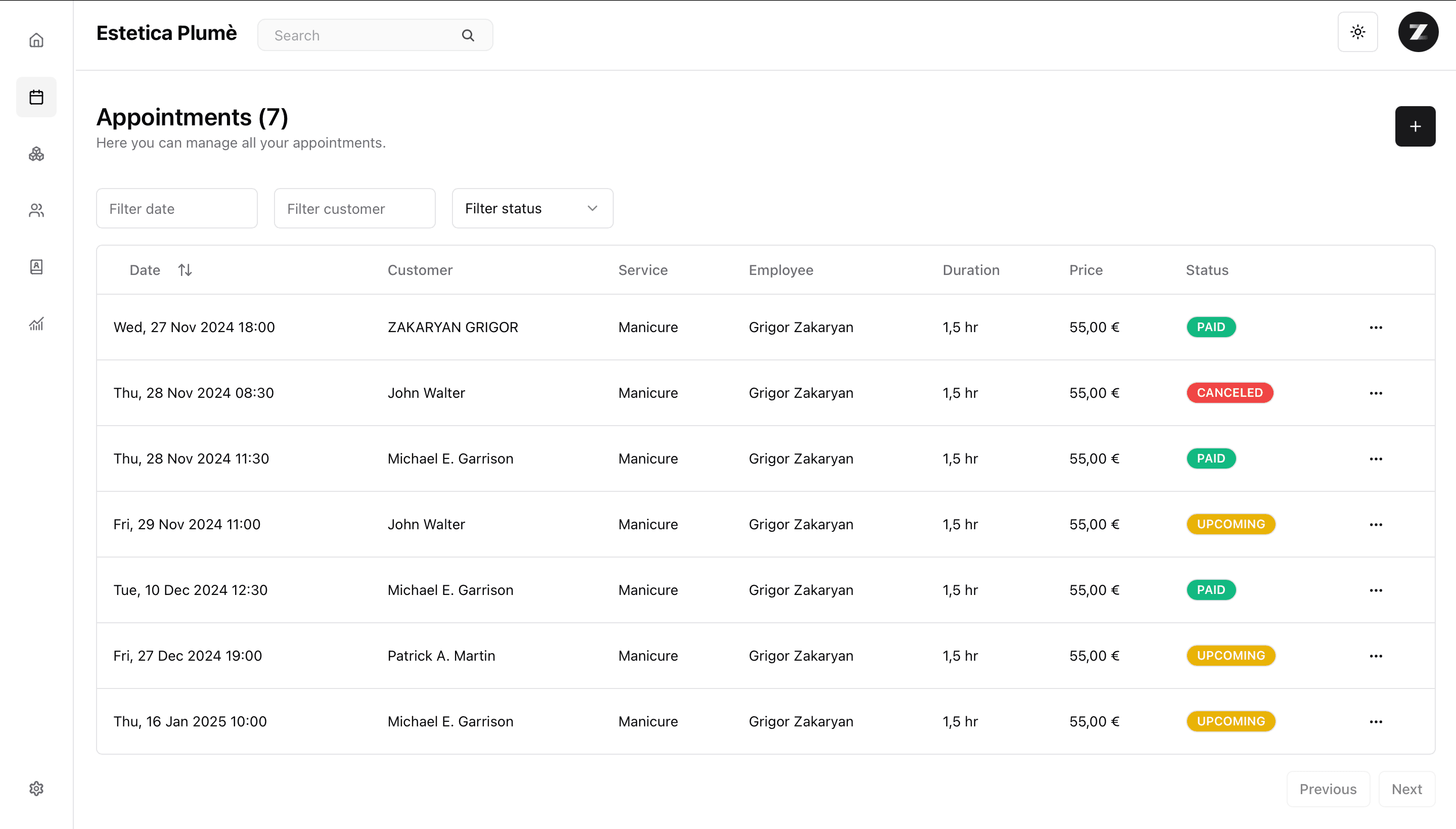Open actions menu for ZAKARYAN GRIGOR row
Screen dimensions: 1456x829
coord(1376,328)
